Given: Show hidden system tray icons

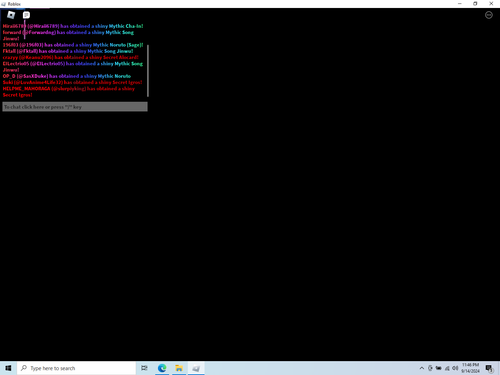Looking at the screenshot, I should coord(422,368).
